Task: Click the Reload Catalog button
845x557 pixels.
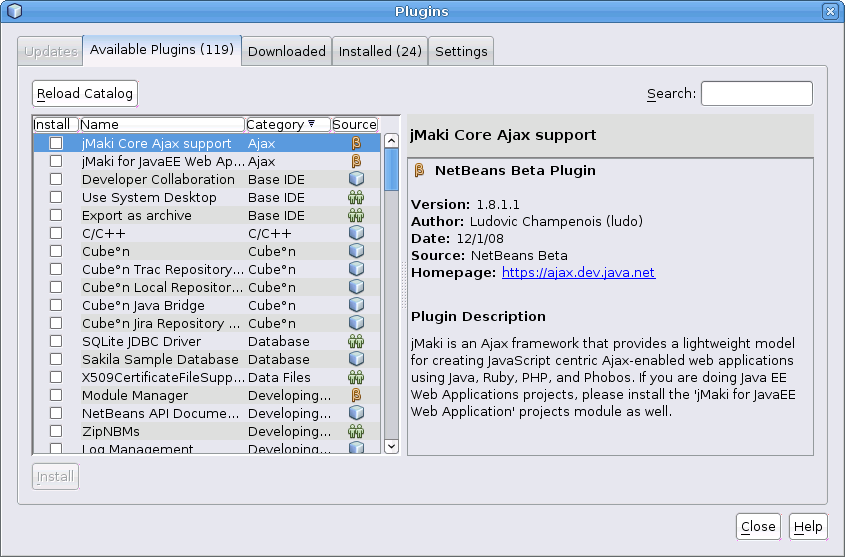Action: click(85, 94)
